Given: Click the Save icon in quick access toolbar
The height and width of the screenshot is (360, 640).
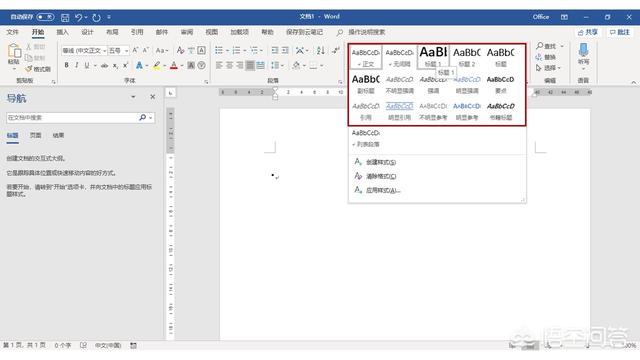Looking at the screenshot, I should (65, 17).
